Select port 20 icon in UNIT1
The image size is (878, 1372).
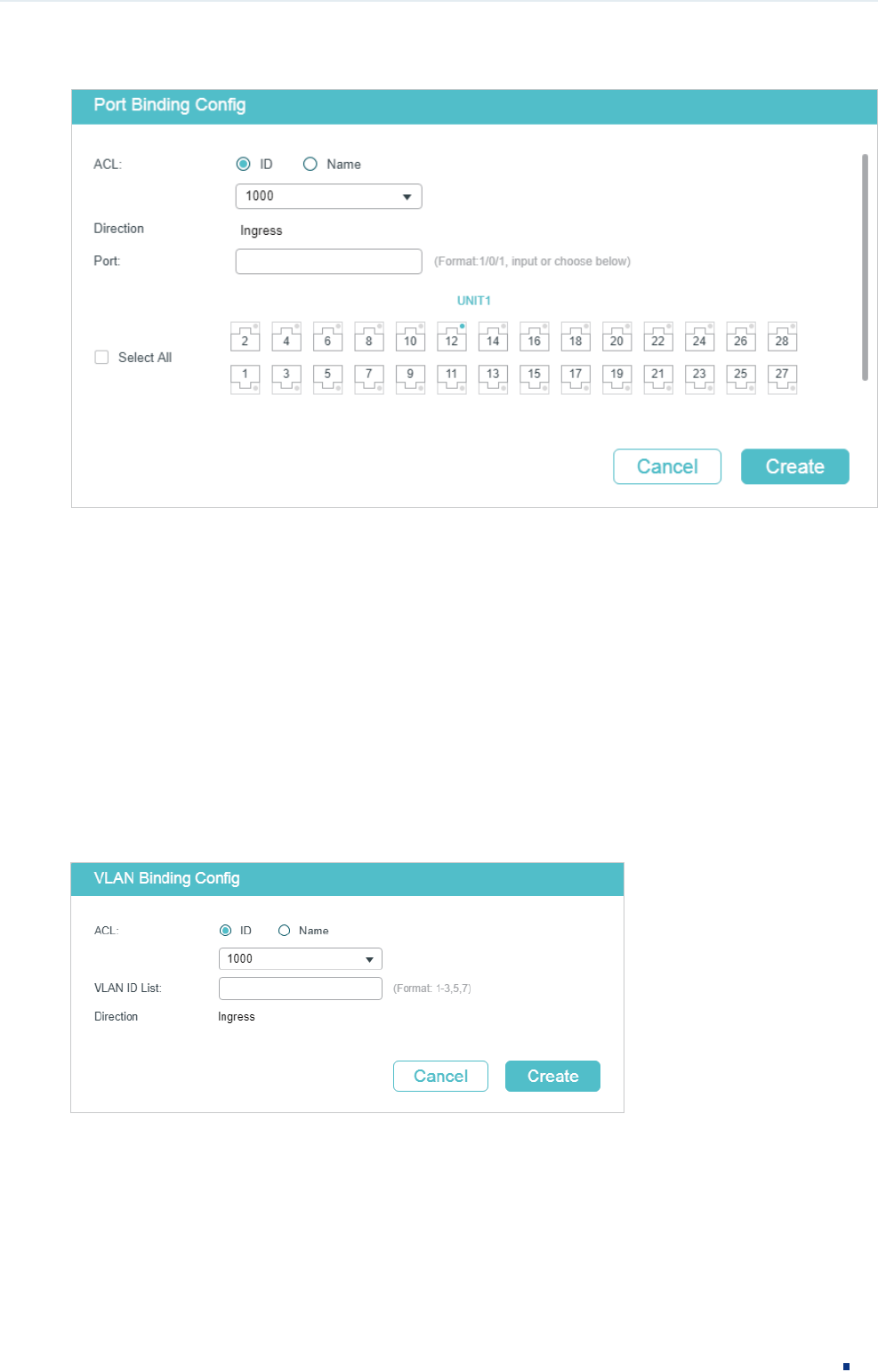coord(616,337)
